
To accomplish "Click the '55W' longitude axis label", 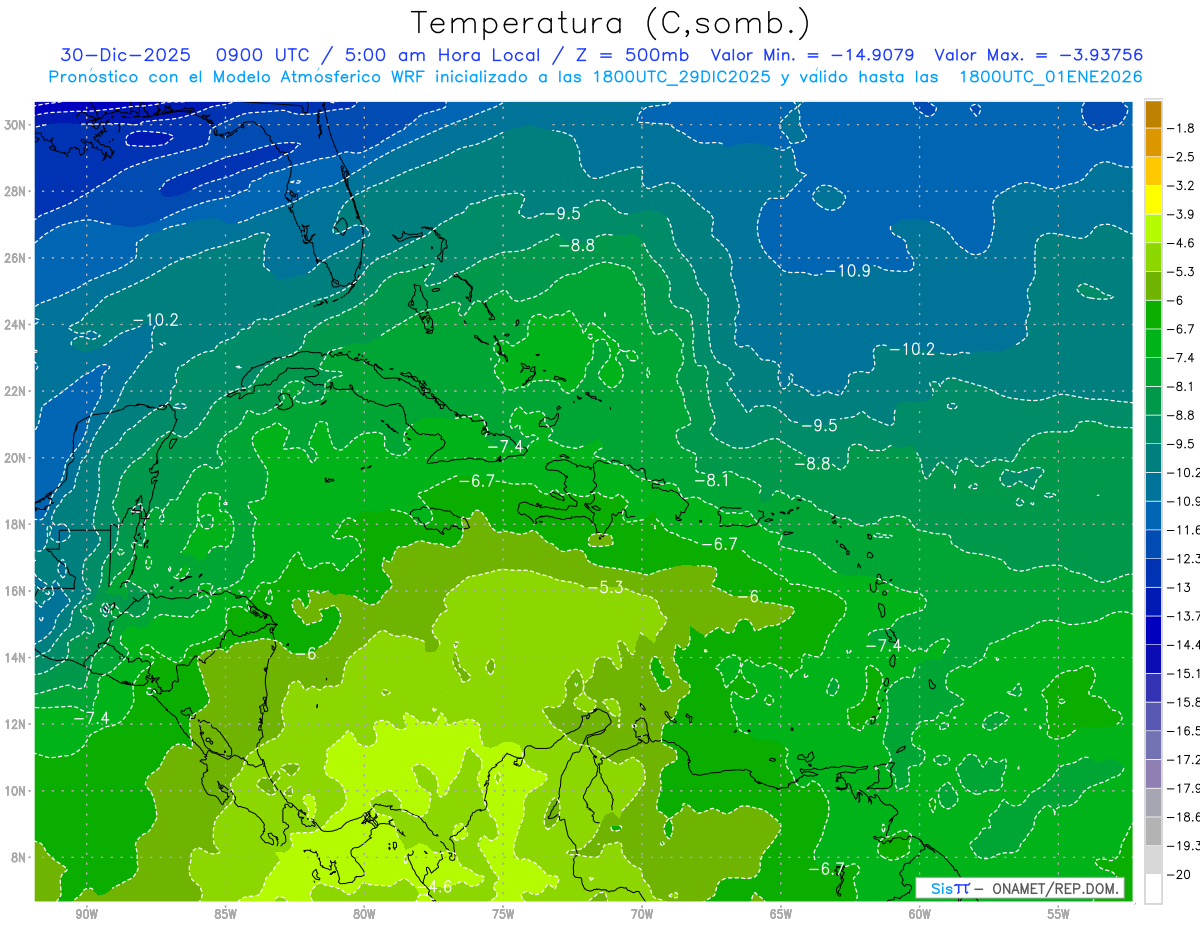I will coord(1059,914).
